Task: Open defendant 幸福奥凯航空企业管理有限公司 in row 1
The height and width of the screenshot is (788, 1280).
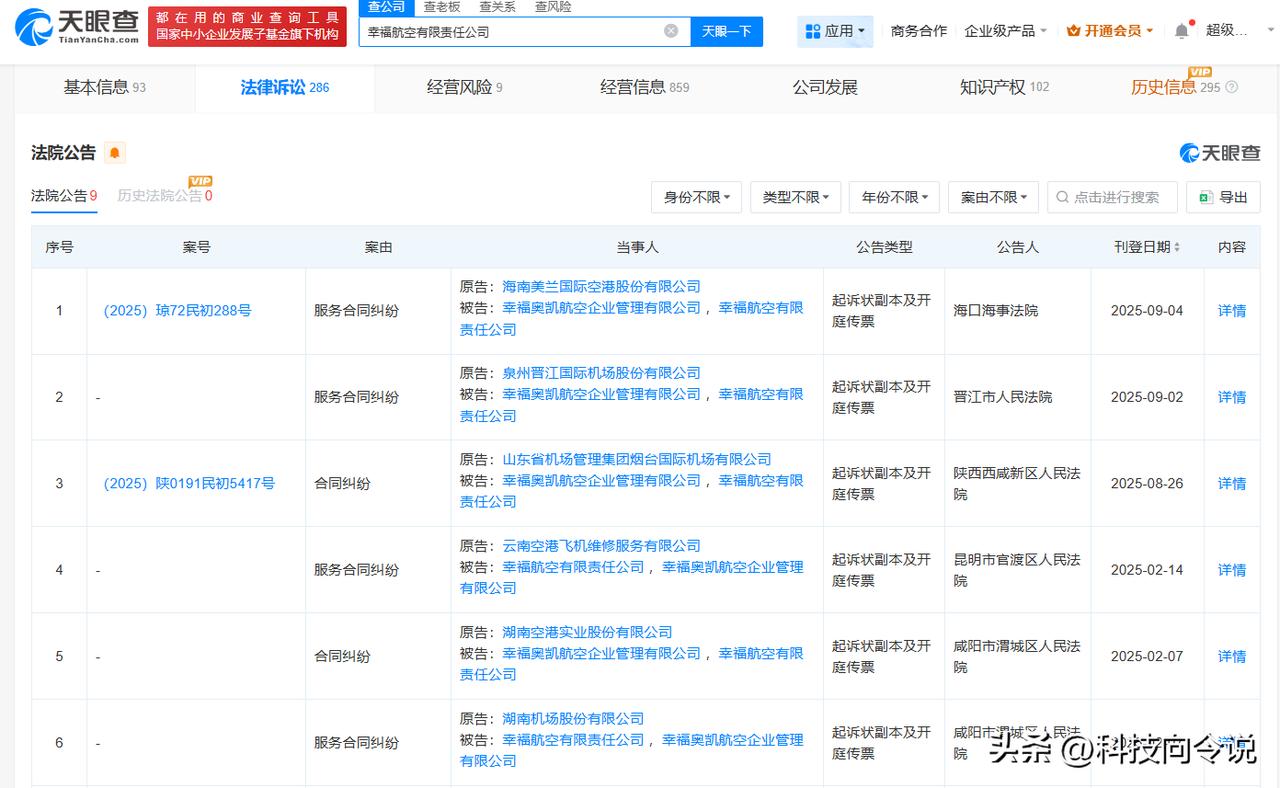Action: coord(601,308)
